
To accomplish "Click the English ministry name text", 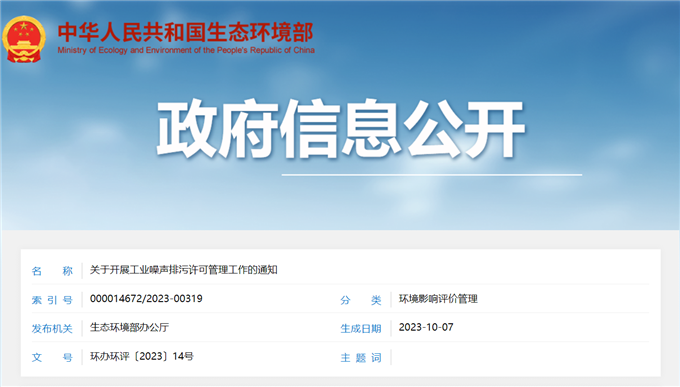I will pyautogui.click(x=186, y=50).
